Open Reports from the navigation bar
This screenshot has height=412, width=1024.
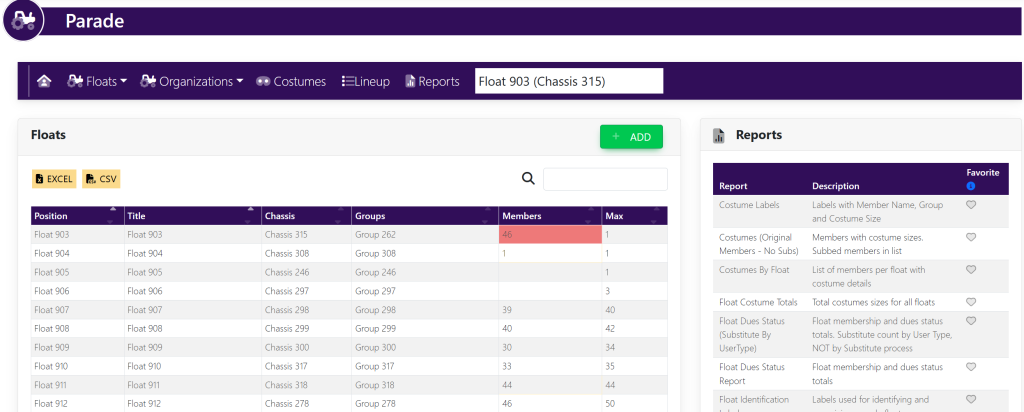click(432, 82)
